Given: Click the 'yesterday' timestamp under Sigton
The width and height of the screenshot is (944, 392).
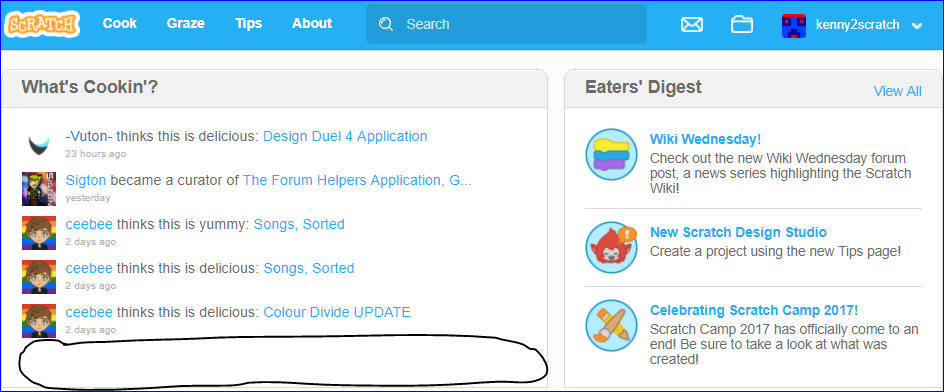Looking at the screenshot, I should tap(88, 198).
